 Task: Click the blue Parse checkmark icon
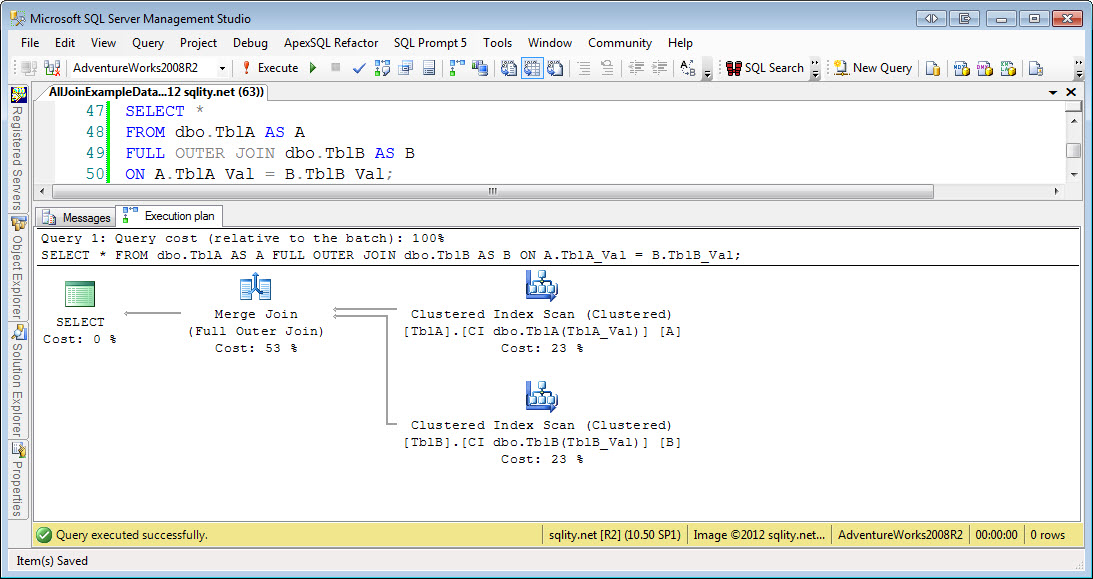tap(359, 68)
